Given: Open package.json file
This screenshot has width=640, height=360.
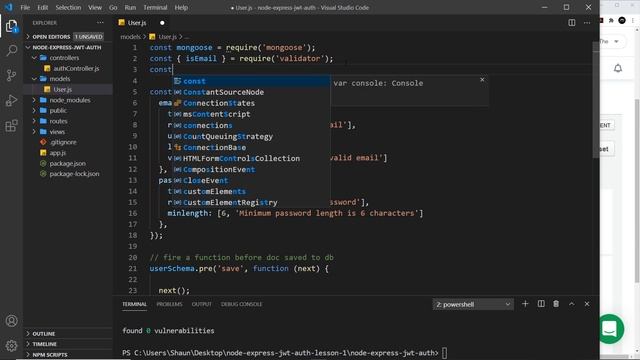Looking at the screenshot, I should coord(68,163).
